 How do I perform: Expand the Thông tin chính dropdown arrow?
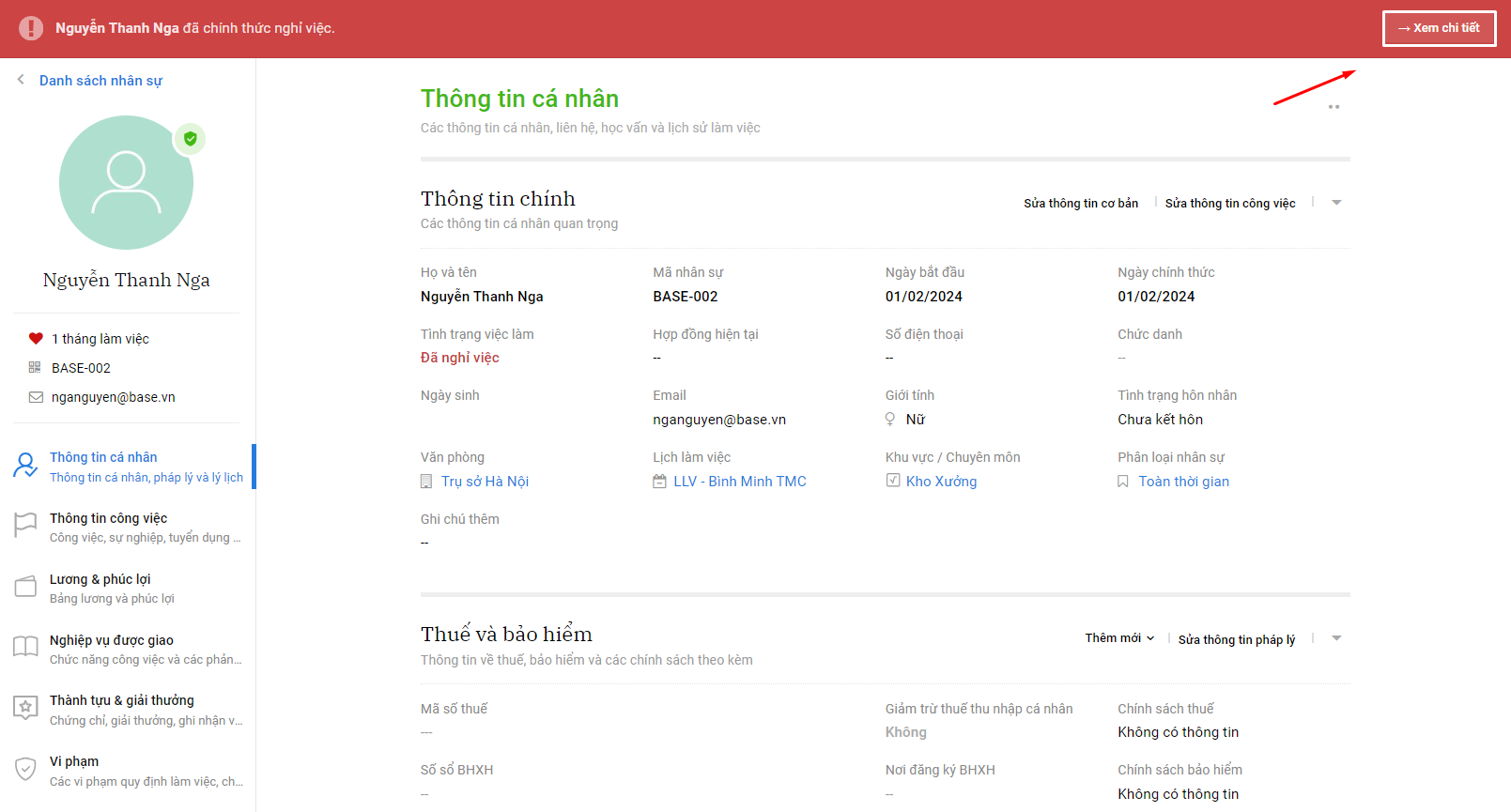[x=1336, y=203]
